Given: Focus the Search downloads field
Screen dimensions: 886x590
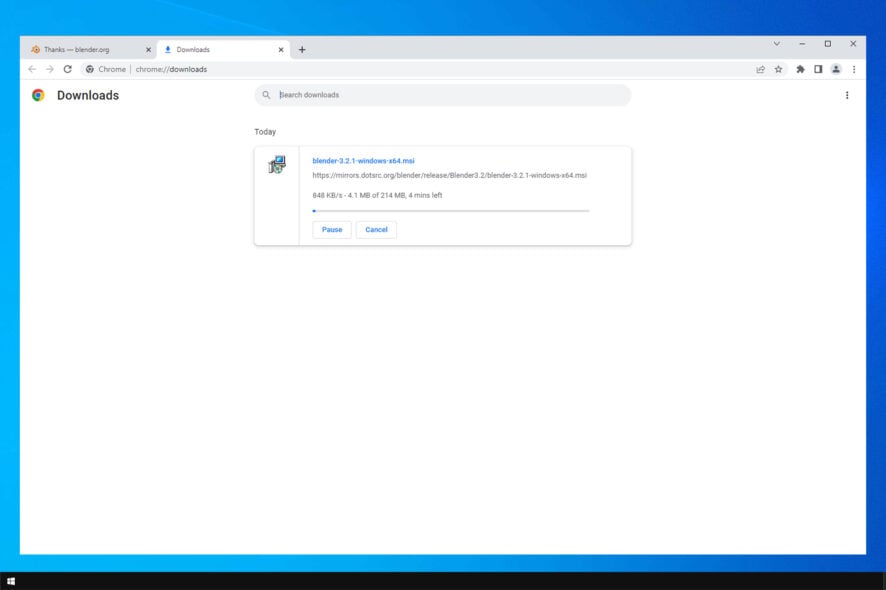Looking at the screenshot, I should pyautogui.click(x=442, y=95).
